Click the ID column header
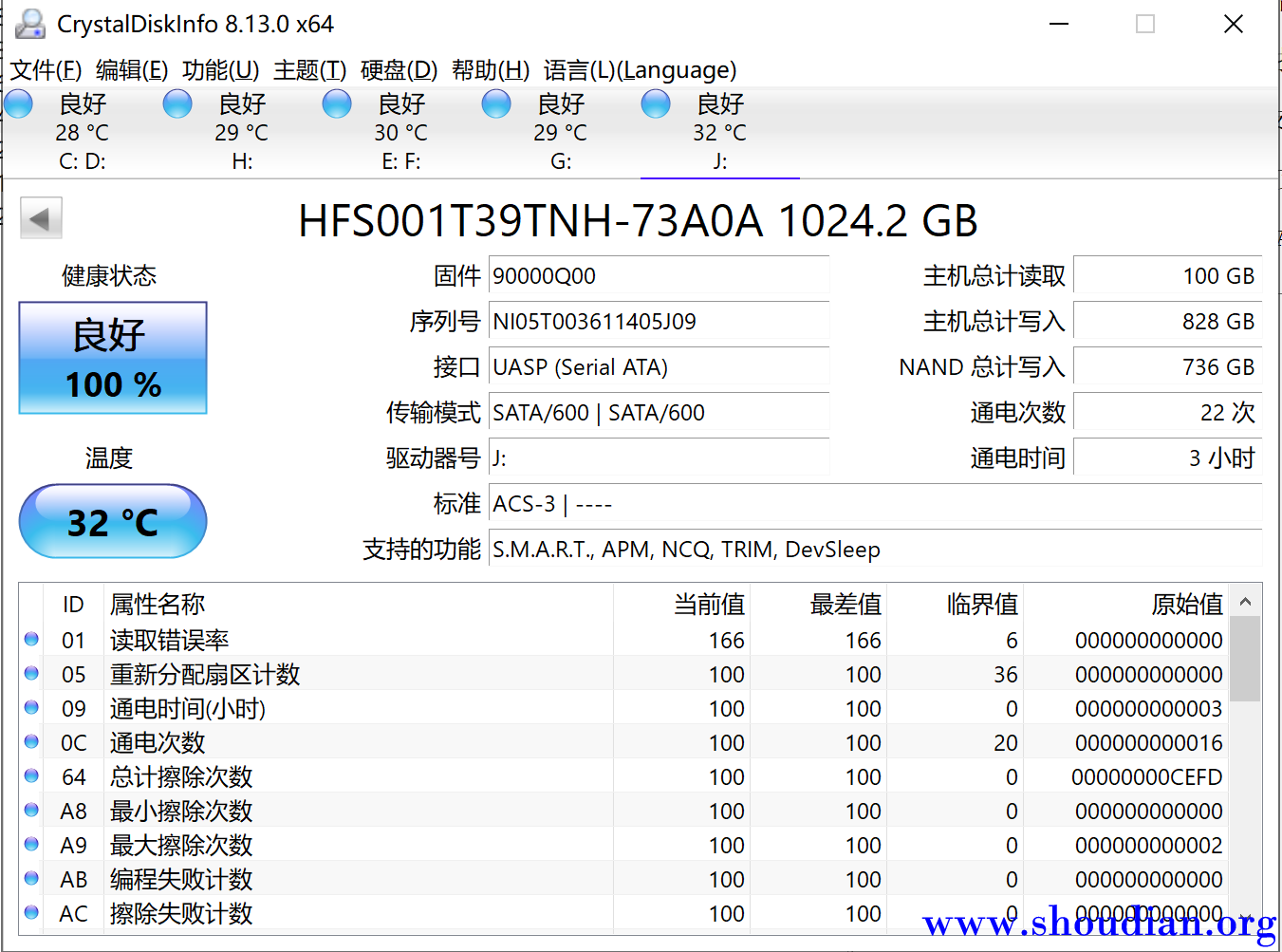1282x952 pixels. [73, 604]
